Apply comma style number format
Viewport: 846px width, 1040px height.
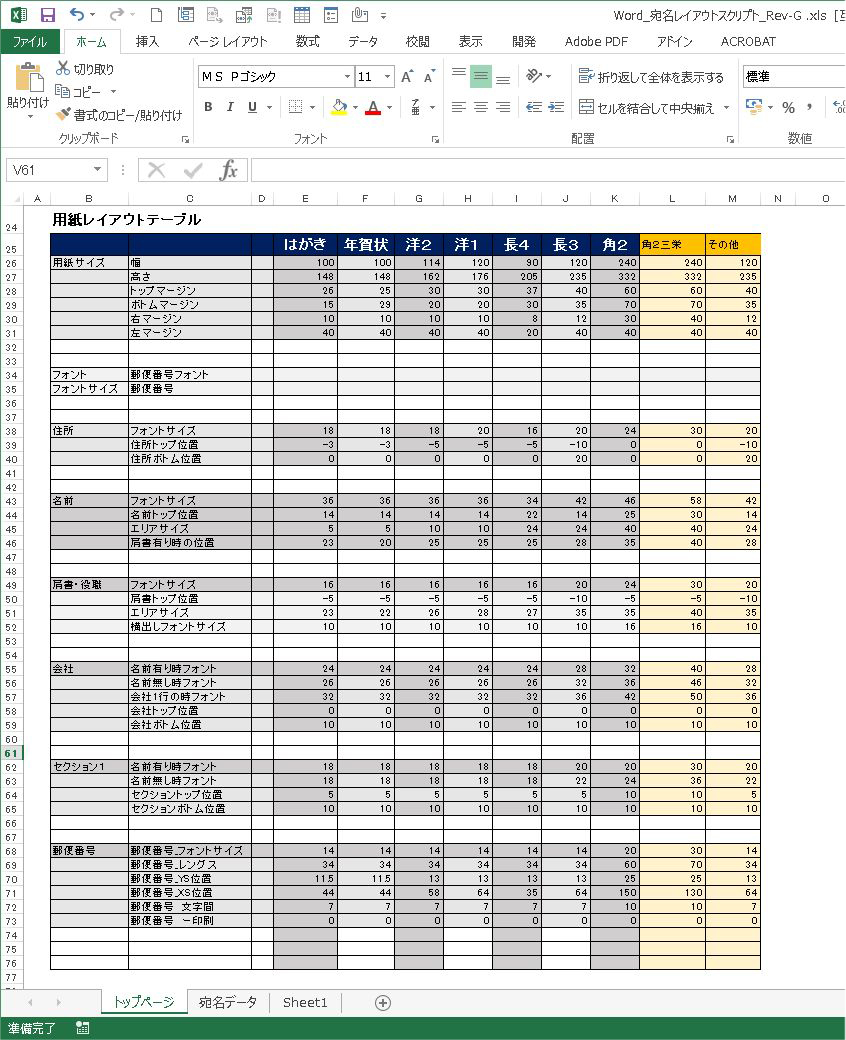coord(809,107)
